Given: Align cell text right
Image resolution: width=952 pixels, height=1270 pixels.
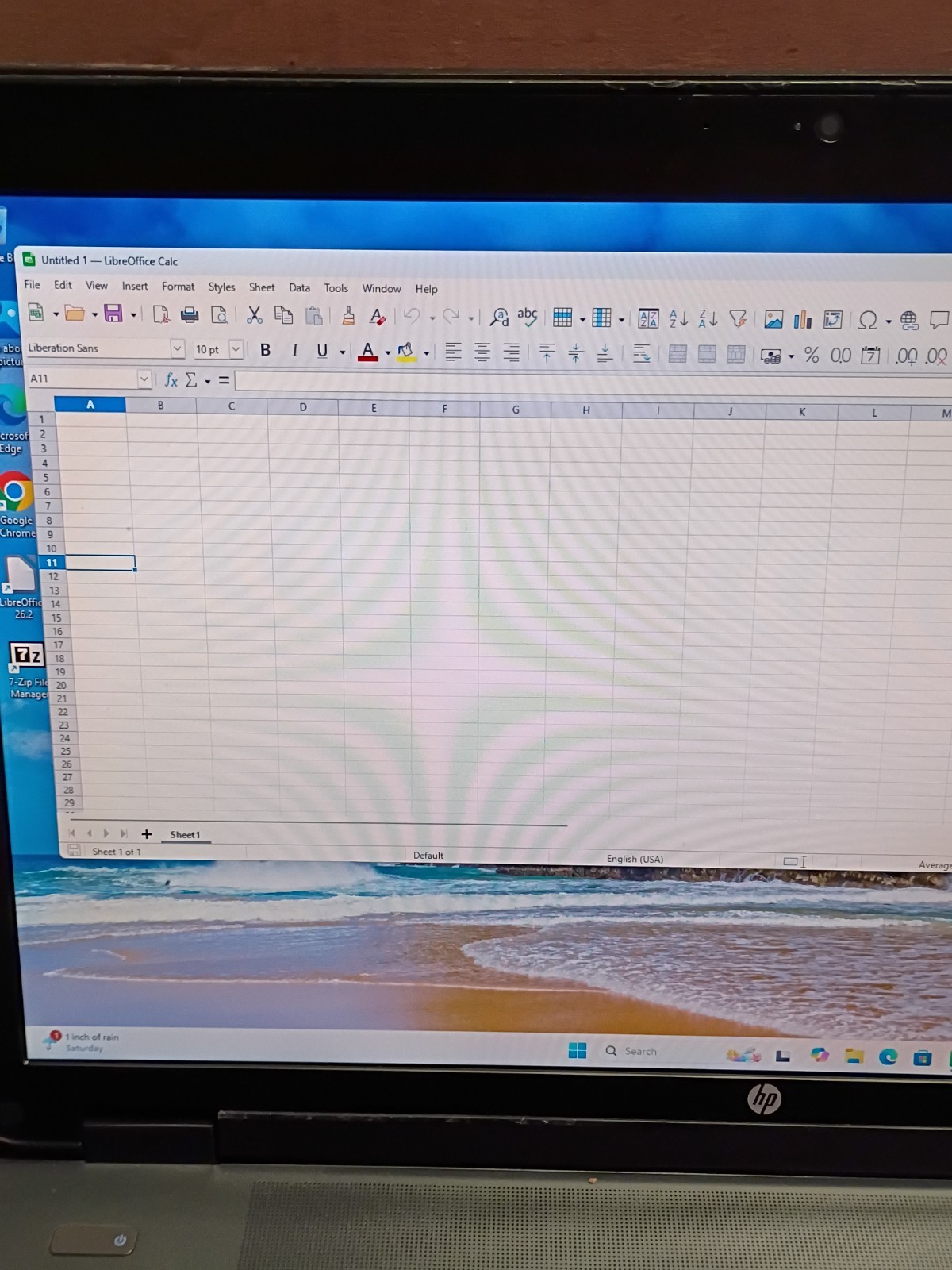Looking at the screenshot, I should click(x=512, y=352).
